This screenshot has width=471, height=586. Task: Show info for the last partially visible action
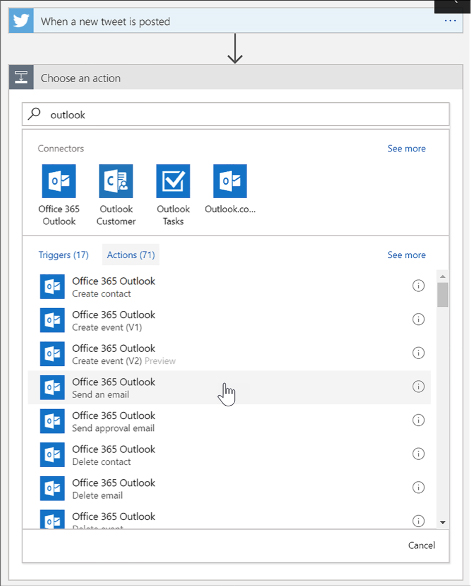pos(418,521)
